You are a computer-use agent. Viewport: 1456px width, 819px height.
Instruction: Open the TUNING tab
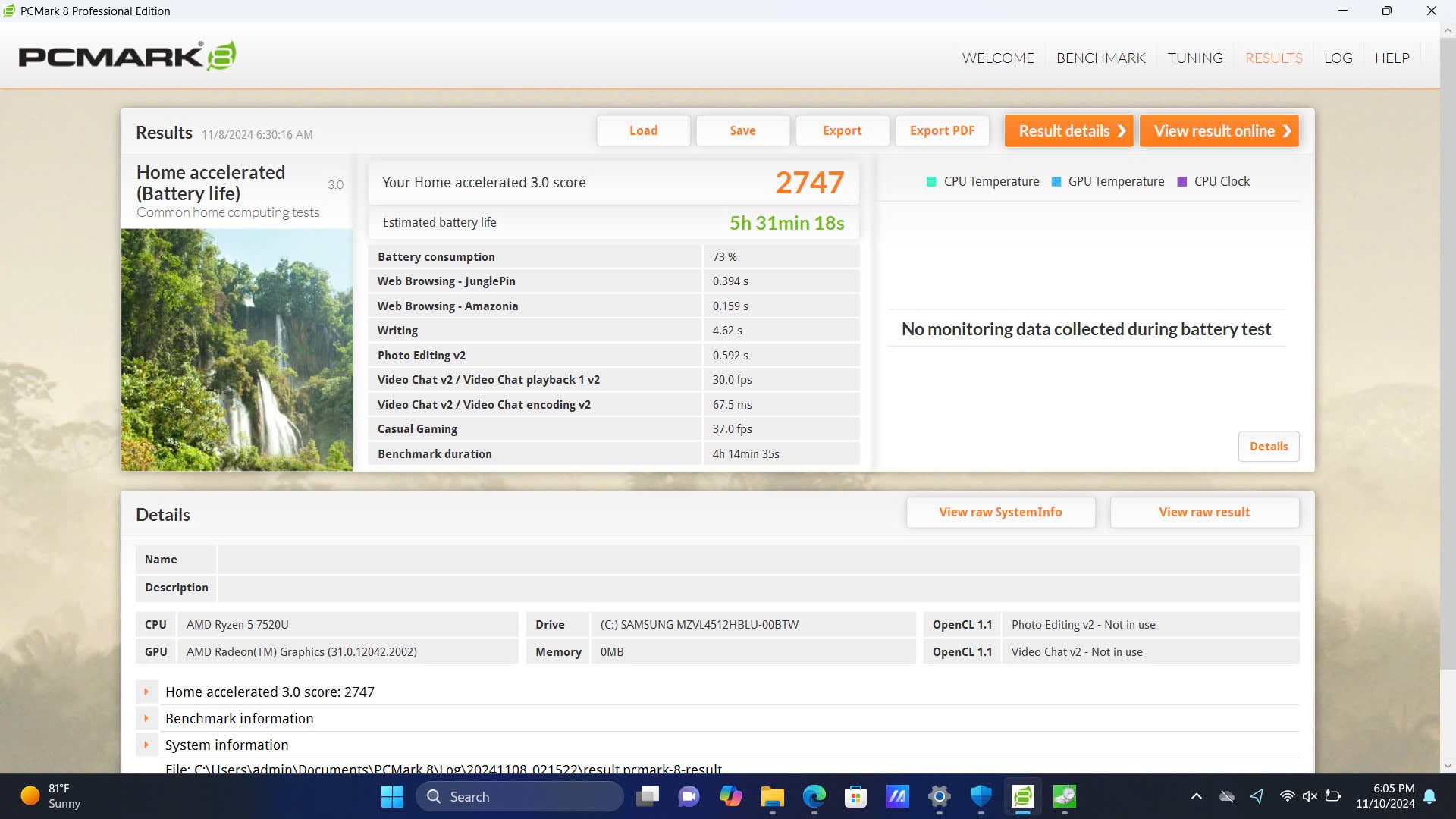click(1195, 58)
